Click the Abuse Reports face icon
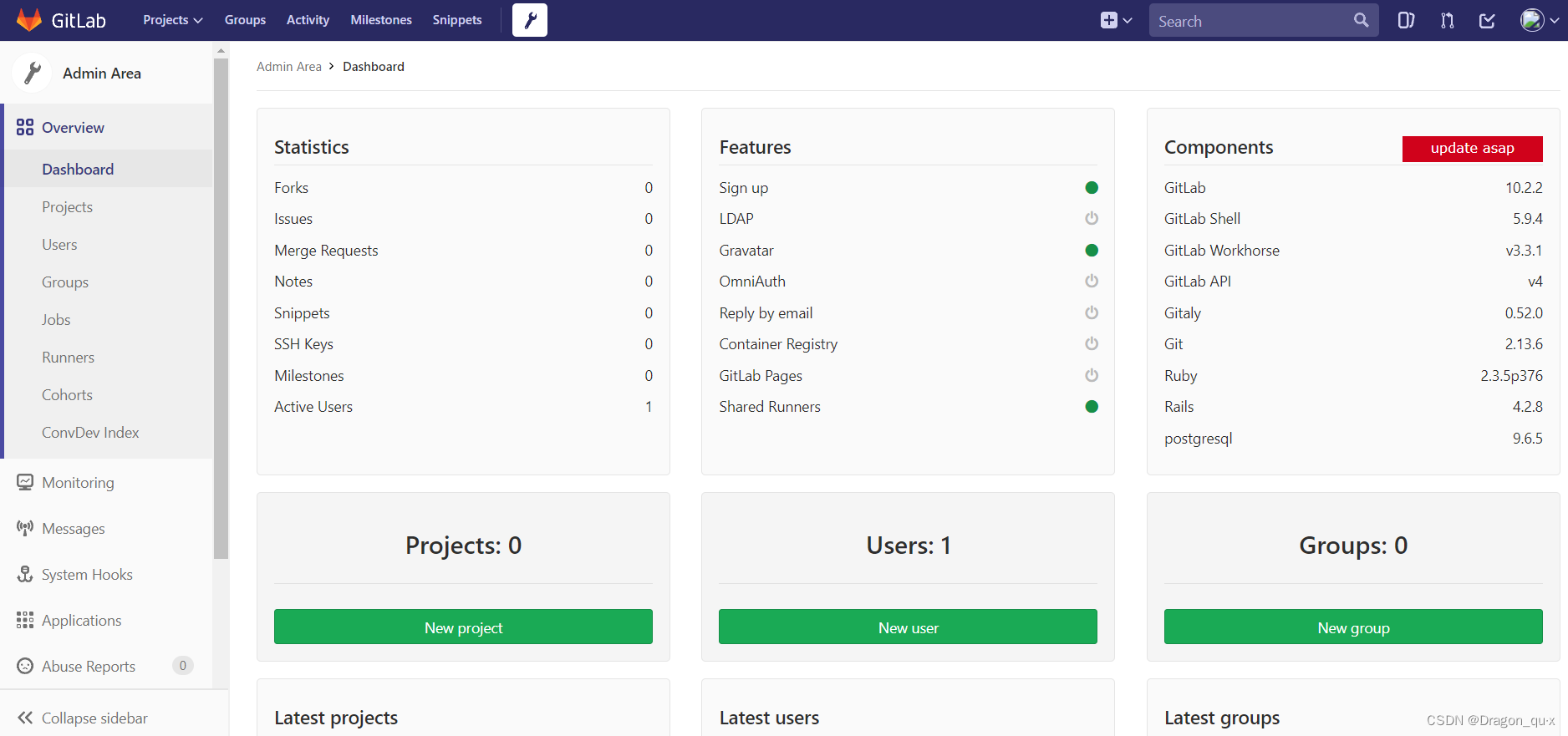The height and width of the screenshot is (736, 1568). pos(25,666)
